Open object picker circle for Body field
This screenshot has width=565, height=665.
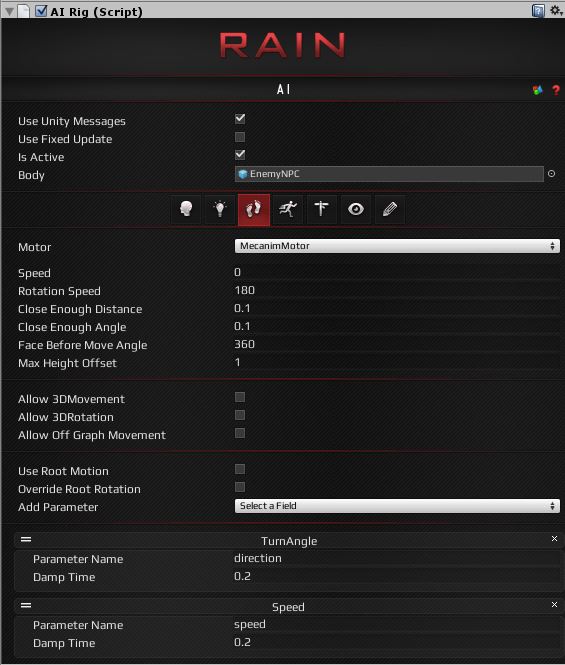(551, 173)
